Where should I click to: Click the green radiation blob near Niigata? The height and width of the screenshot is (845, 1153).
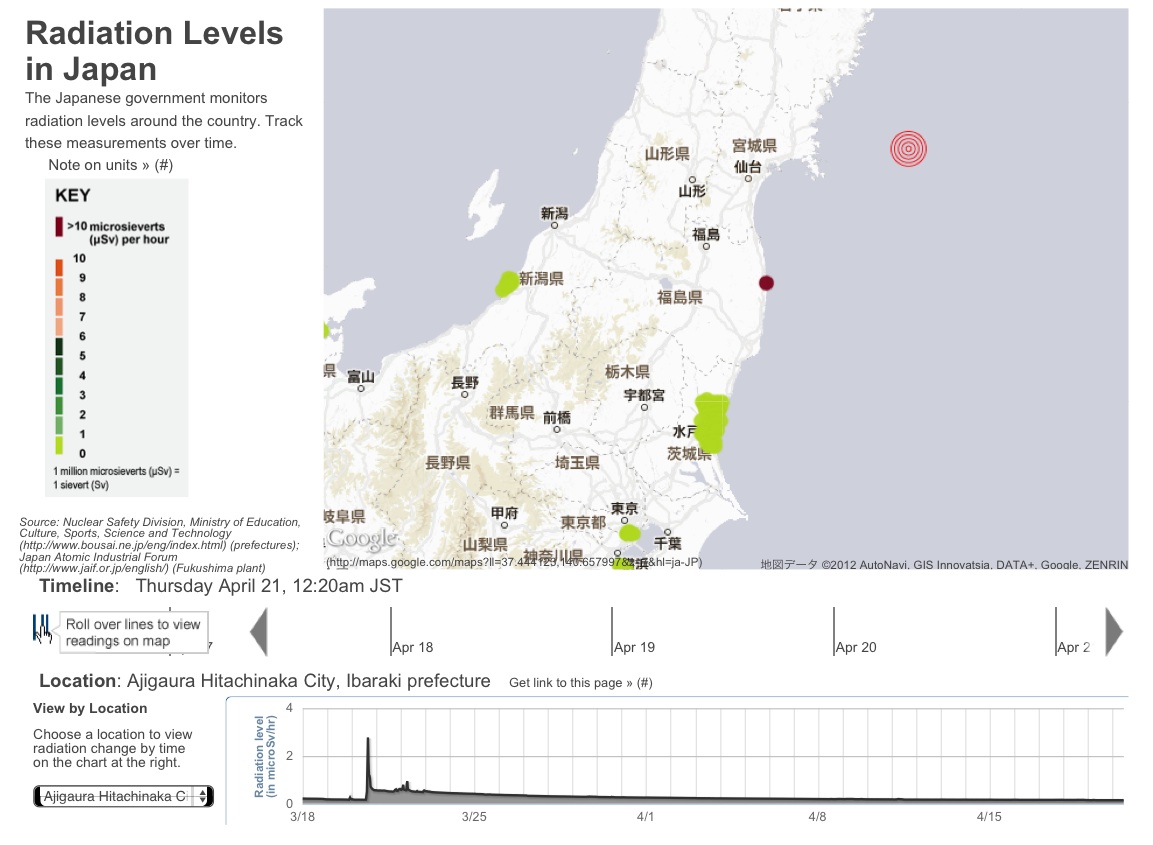(508, 283)
